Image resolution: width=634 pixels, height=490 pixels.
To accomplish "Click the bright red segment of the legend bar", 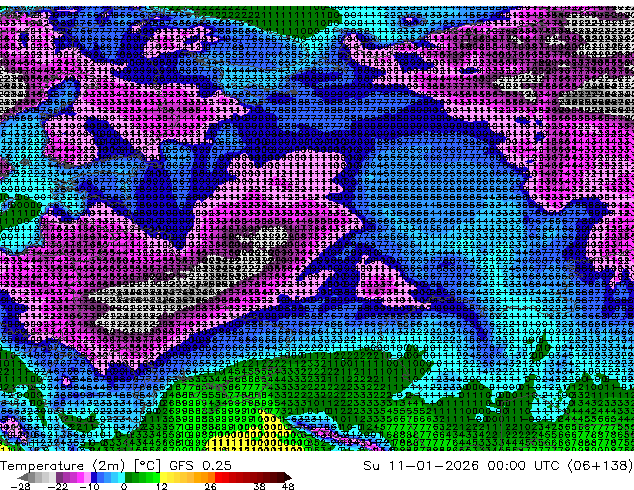I will (x=218, y=477).
